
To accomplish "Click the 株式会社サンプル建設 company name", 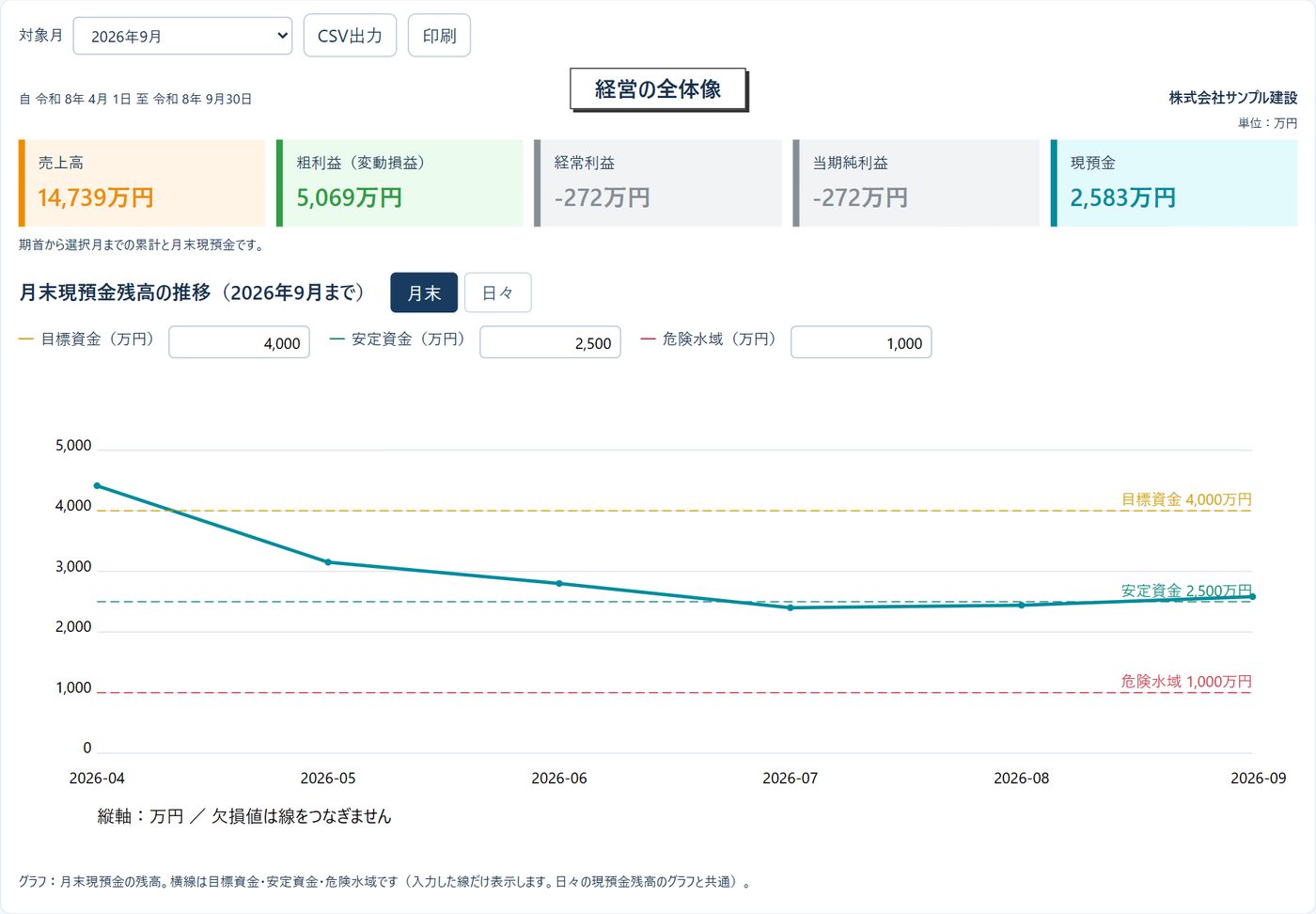I will [x=1232, y=98].
